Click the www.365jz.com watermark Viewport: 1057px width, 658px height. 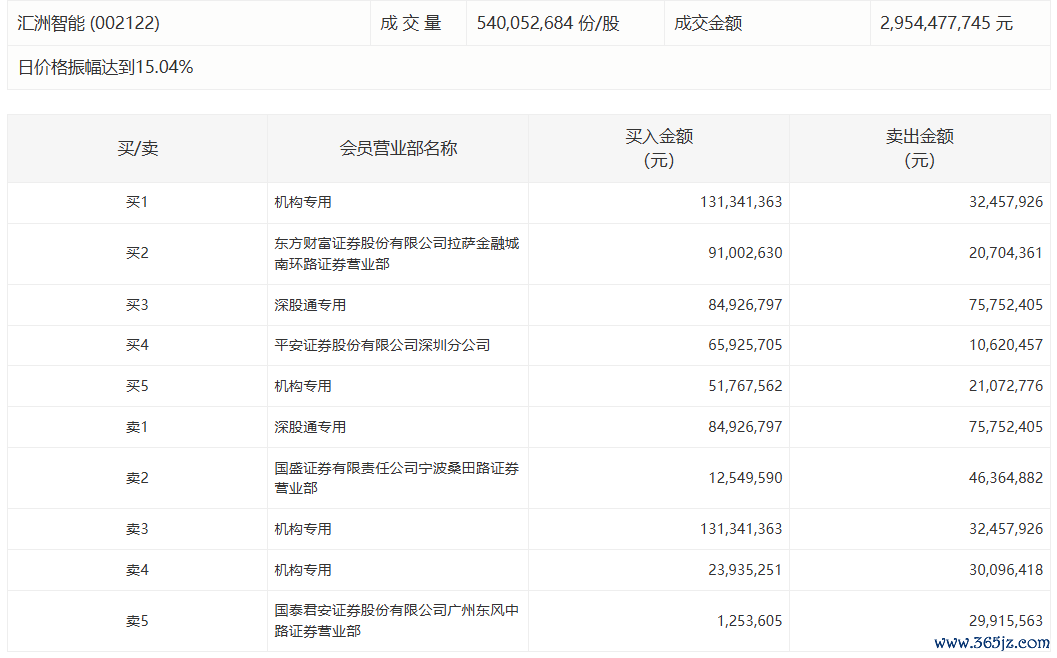(992, 643)
